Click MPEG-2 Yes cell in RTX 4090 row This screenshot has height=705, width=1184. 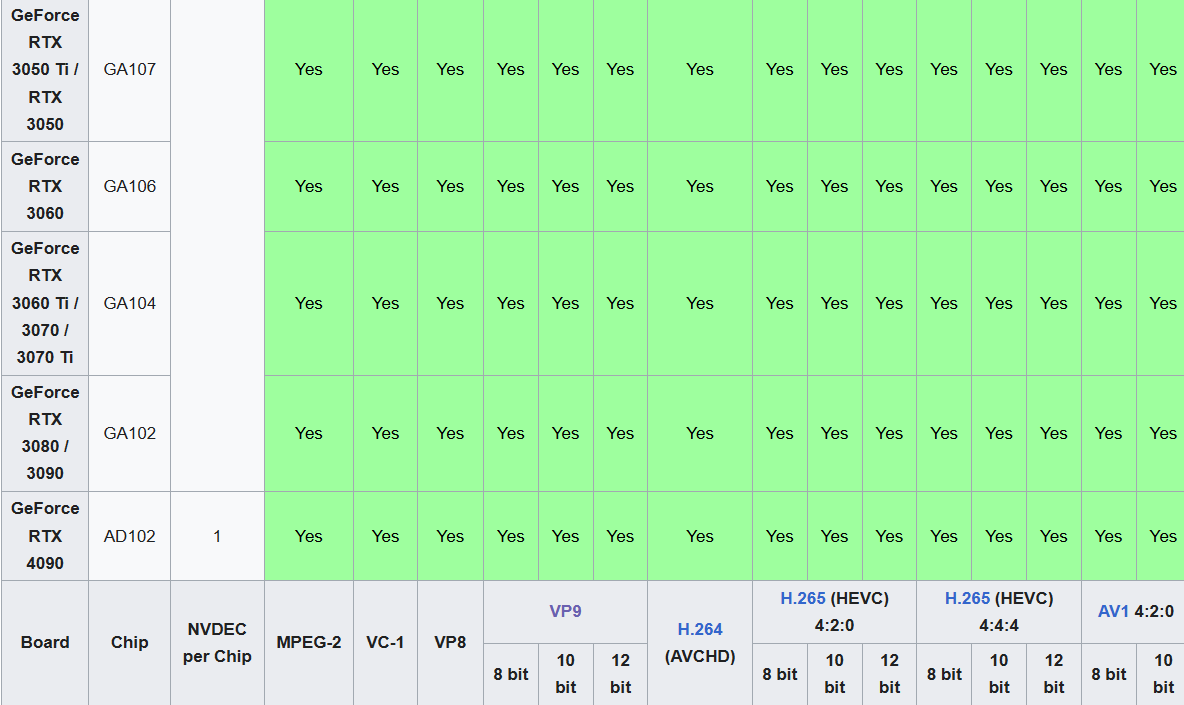309,536
